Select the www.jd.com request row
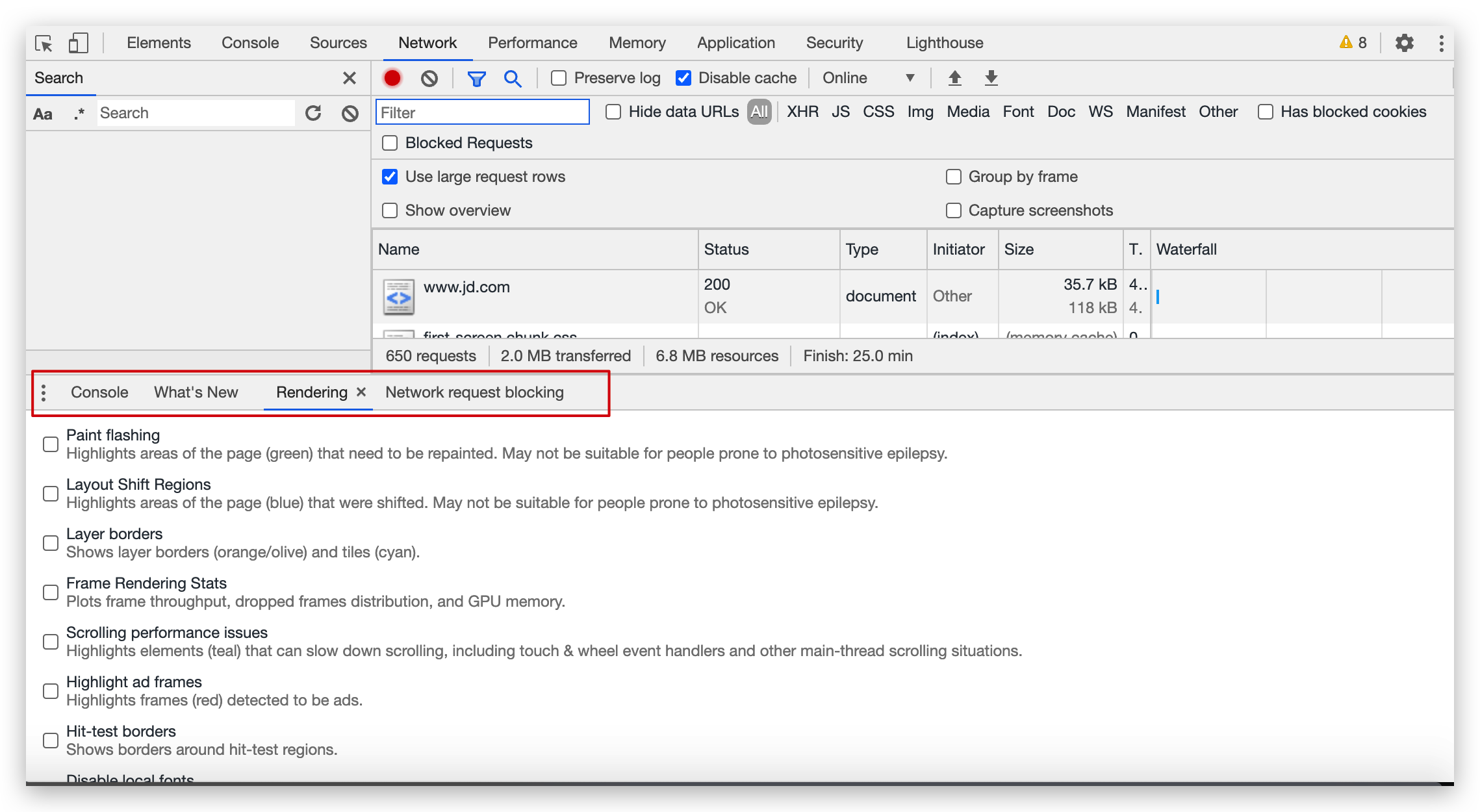1480x812 pixels. (x=466, y=287)
